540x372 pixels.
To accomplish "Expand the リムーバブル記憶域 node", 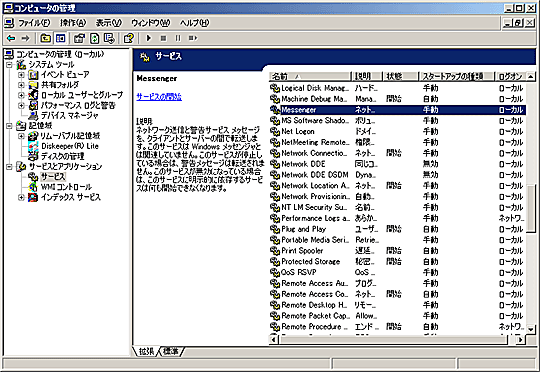I will 21,136.
